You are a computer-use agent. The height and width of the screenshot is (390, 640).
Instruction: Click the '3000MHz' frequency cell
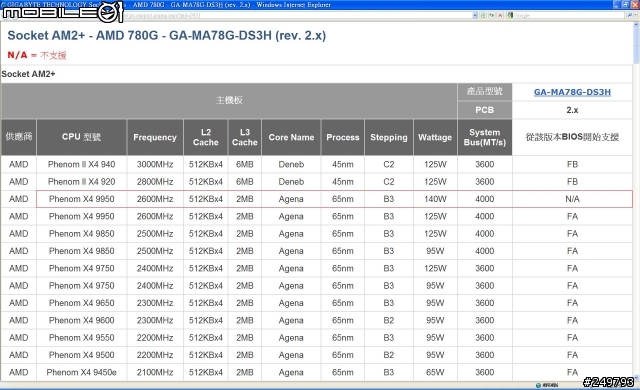point(155,164)
